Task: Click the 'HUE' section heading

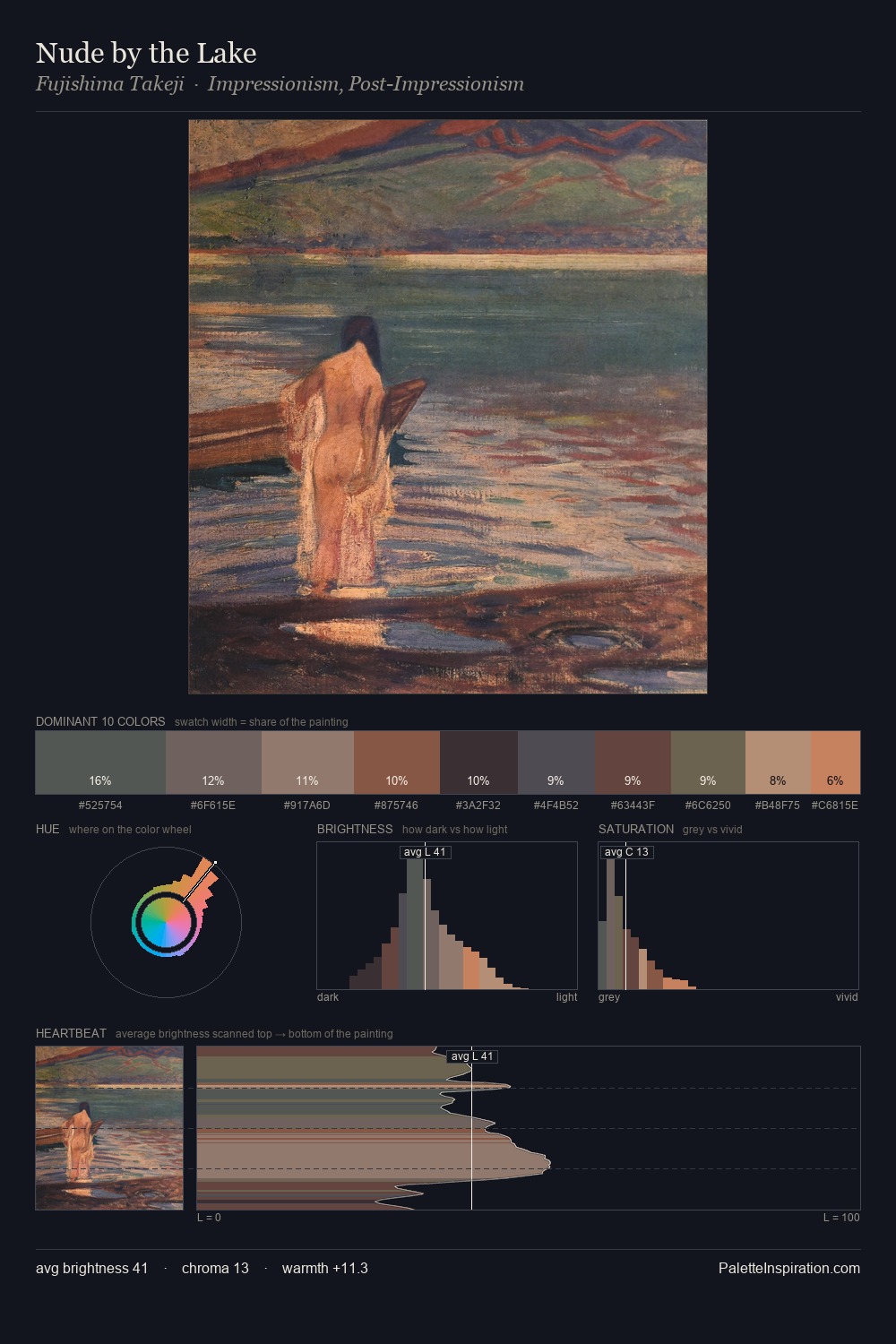Action: click(47, 829)
